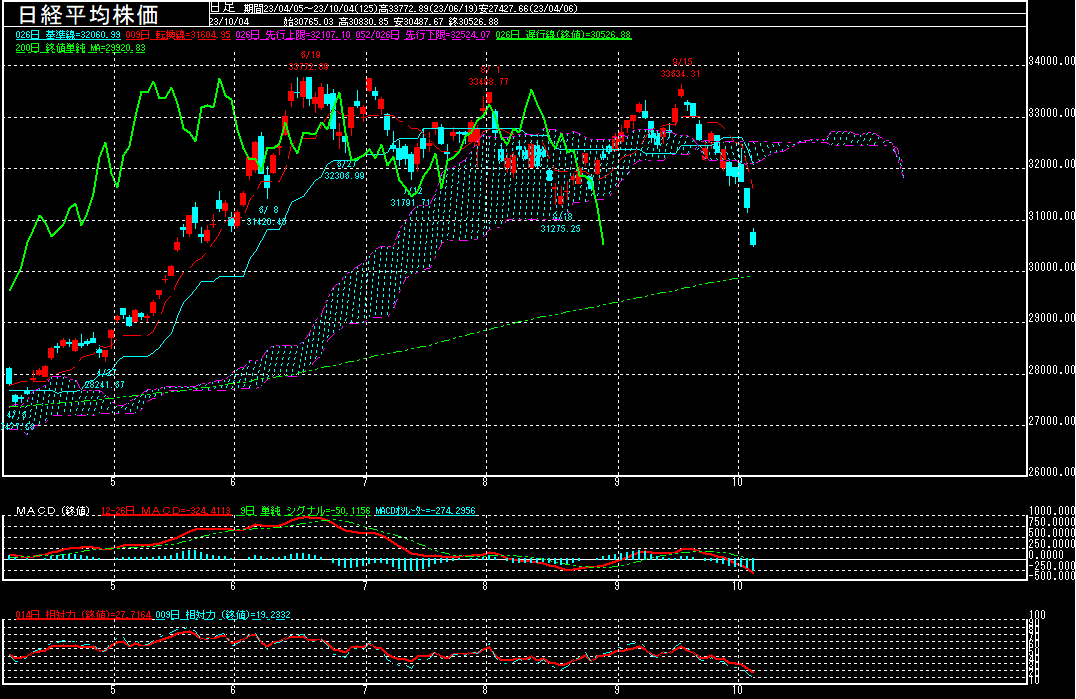This screenshot has width=1076, height=699.
Task: Click the MACD (終値) panel title
Action: click(x=53, y=510)
